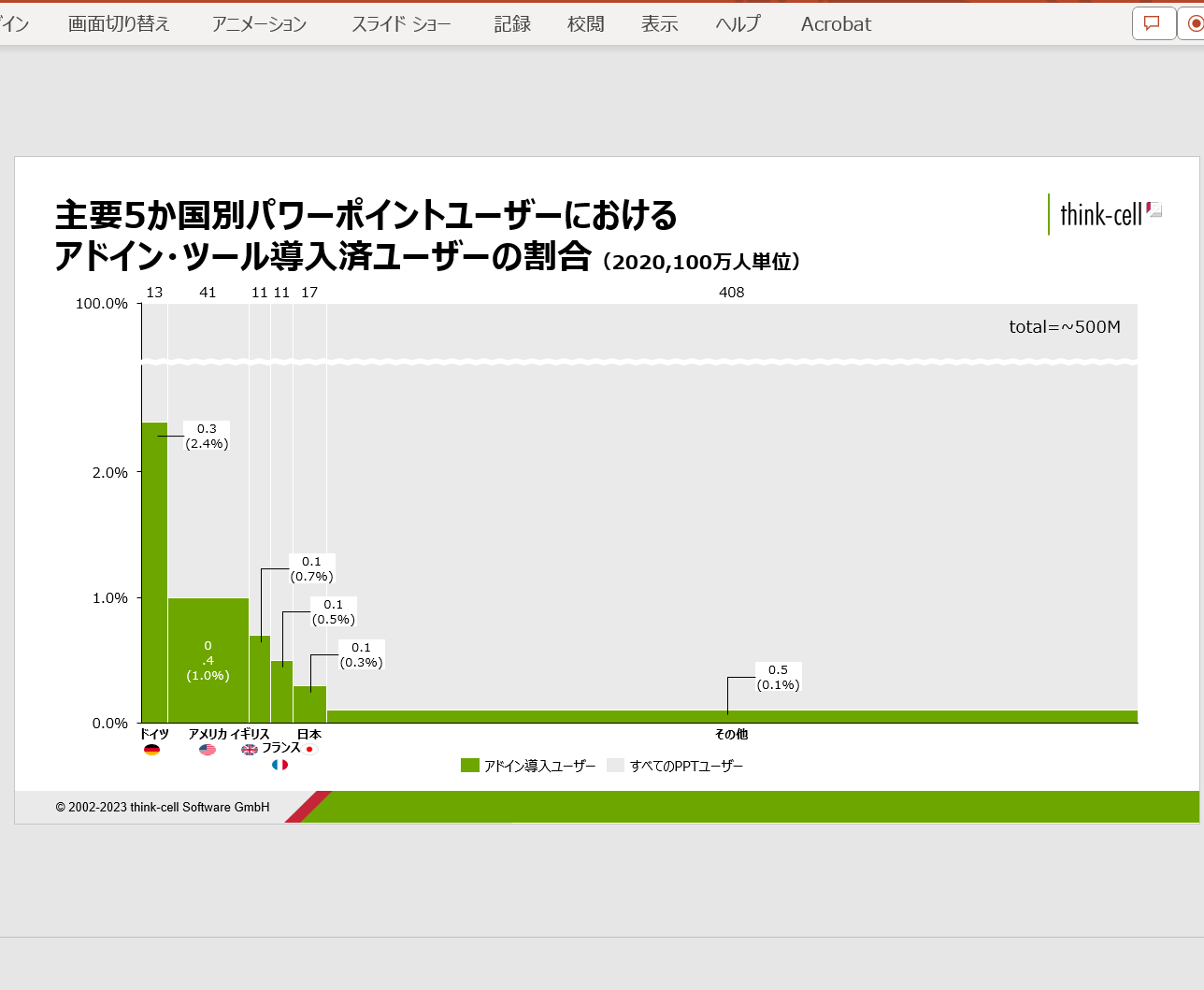
Task: Select the French flag icon
Action: tap(279, 765)
